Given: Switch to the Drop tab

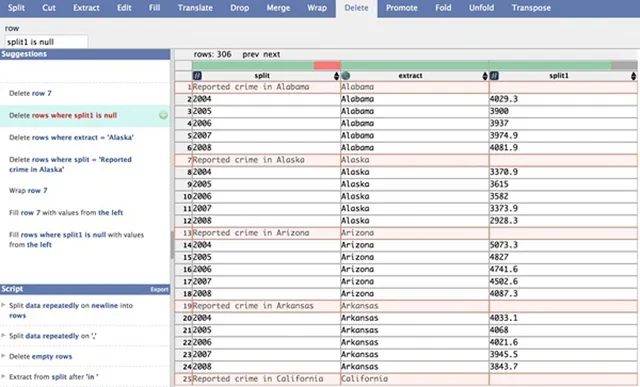Looking at the screenshot, I should (239, 8).
